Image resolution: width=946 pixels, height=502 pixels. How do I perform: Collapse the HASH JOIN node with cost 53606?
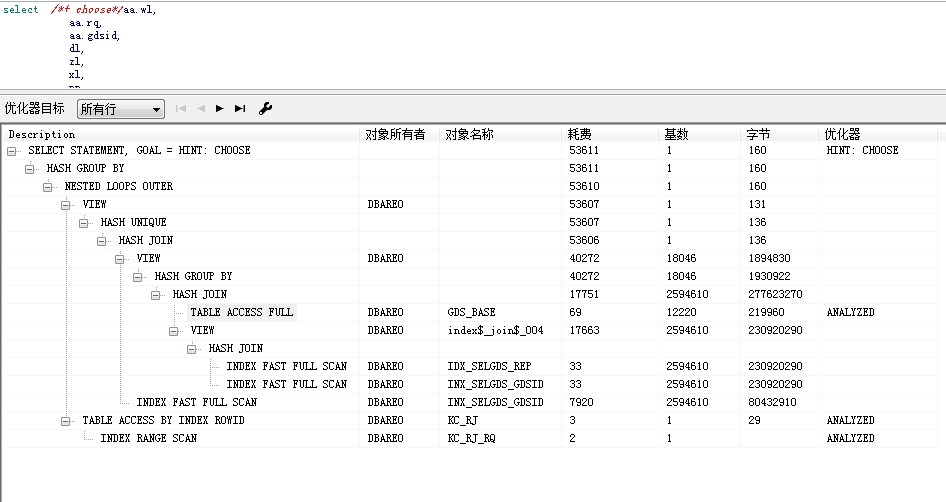pyautogui.click(x=102, y=241)
